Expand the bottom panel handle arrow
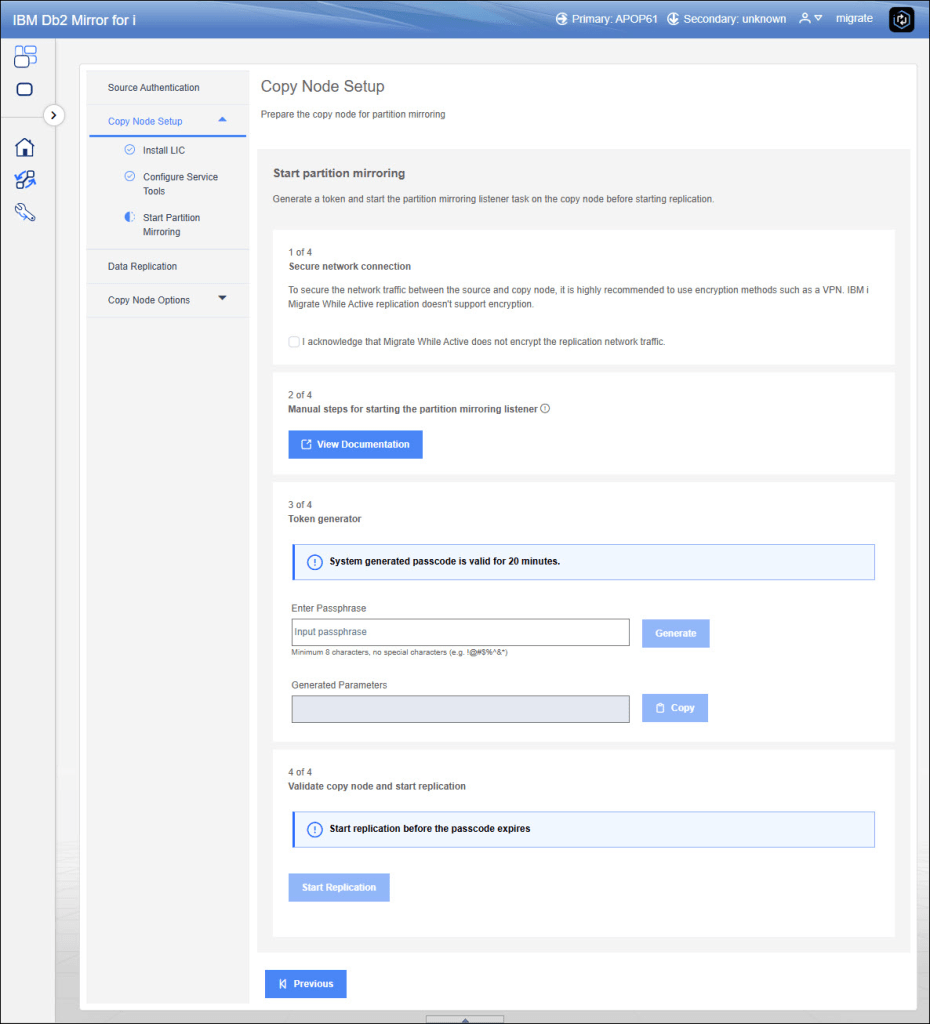Screen dimensions: 930x1024 tap(465, 1019)
